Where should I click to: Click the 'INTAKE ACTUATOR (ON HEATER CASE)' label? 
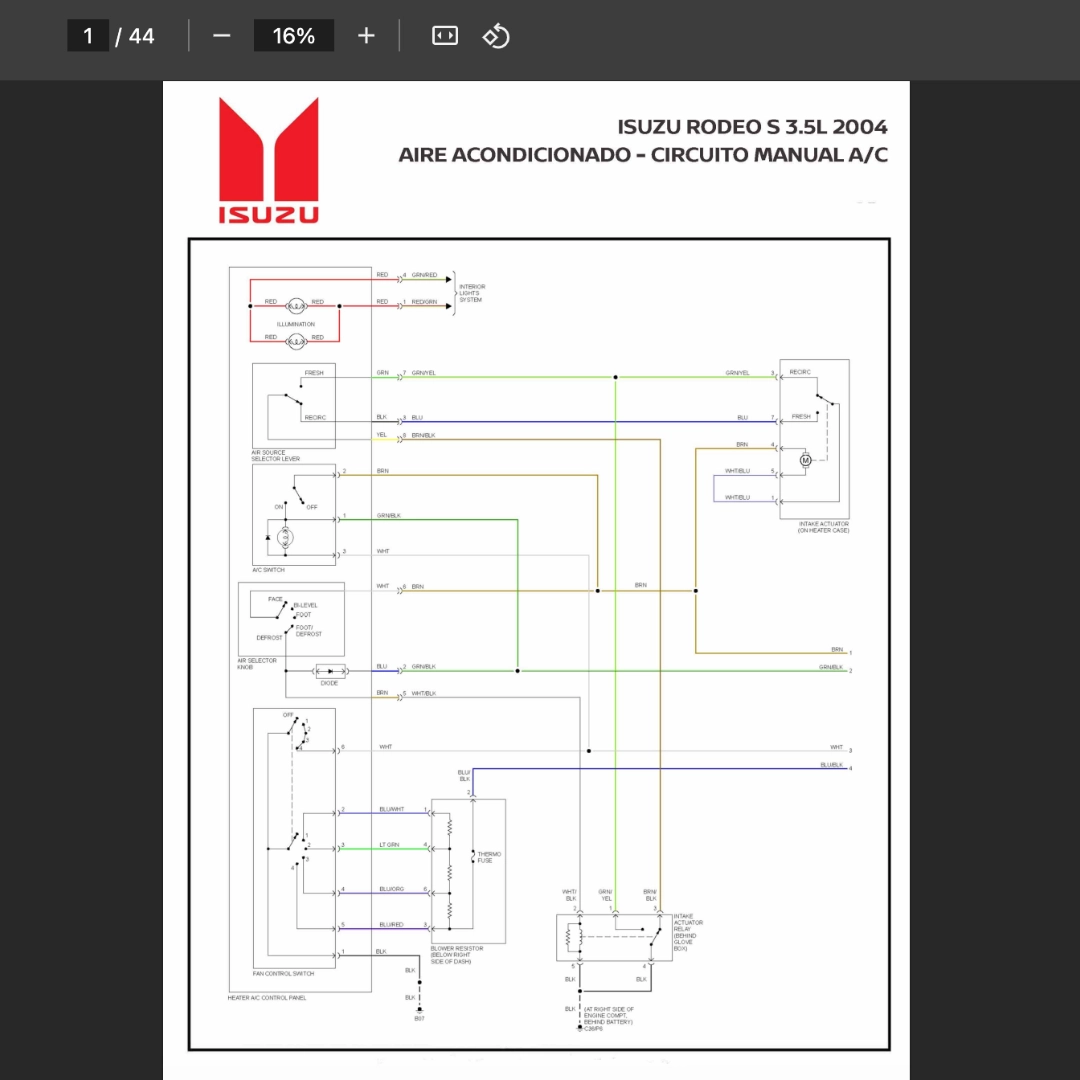click(824, 528)
